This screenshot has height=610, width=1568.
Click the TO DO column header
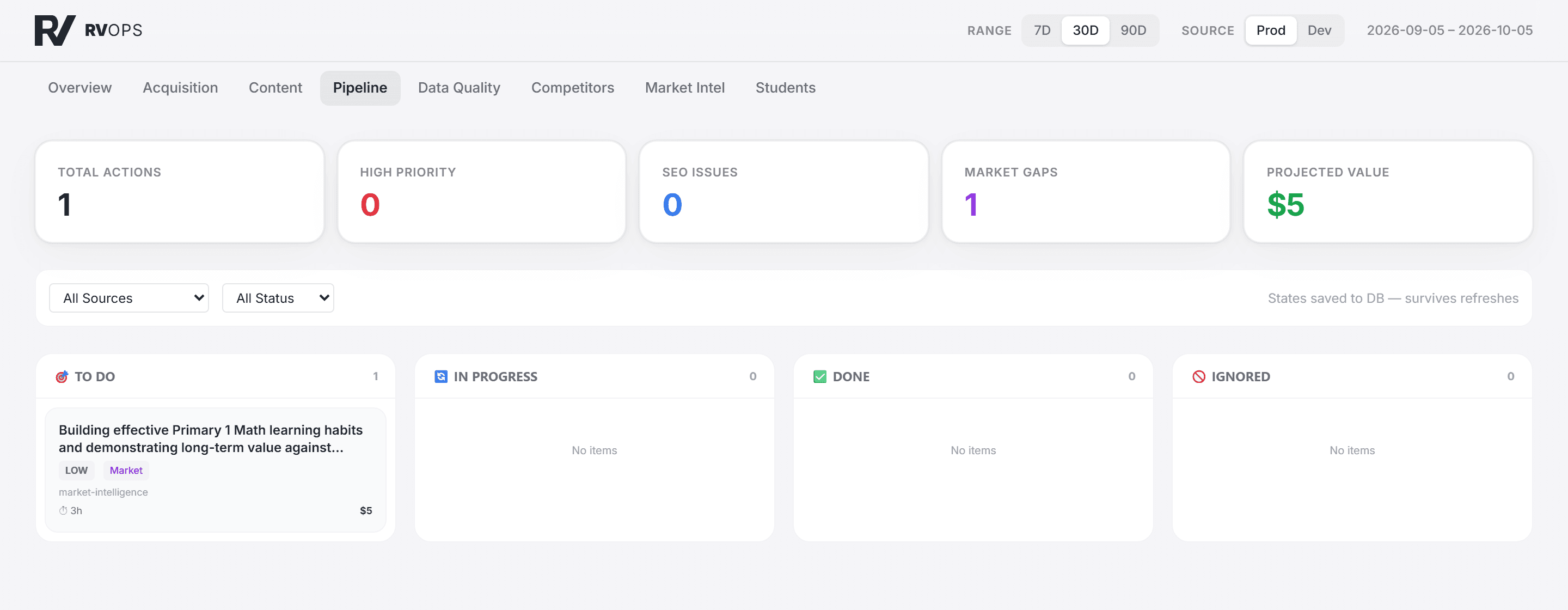[216, 377]
